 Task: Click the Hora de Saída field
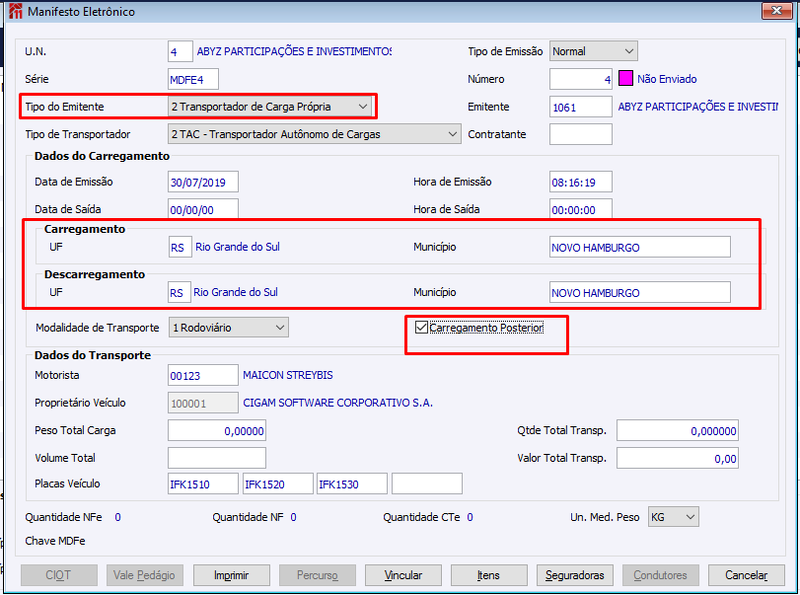pos(581,209)
